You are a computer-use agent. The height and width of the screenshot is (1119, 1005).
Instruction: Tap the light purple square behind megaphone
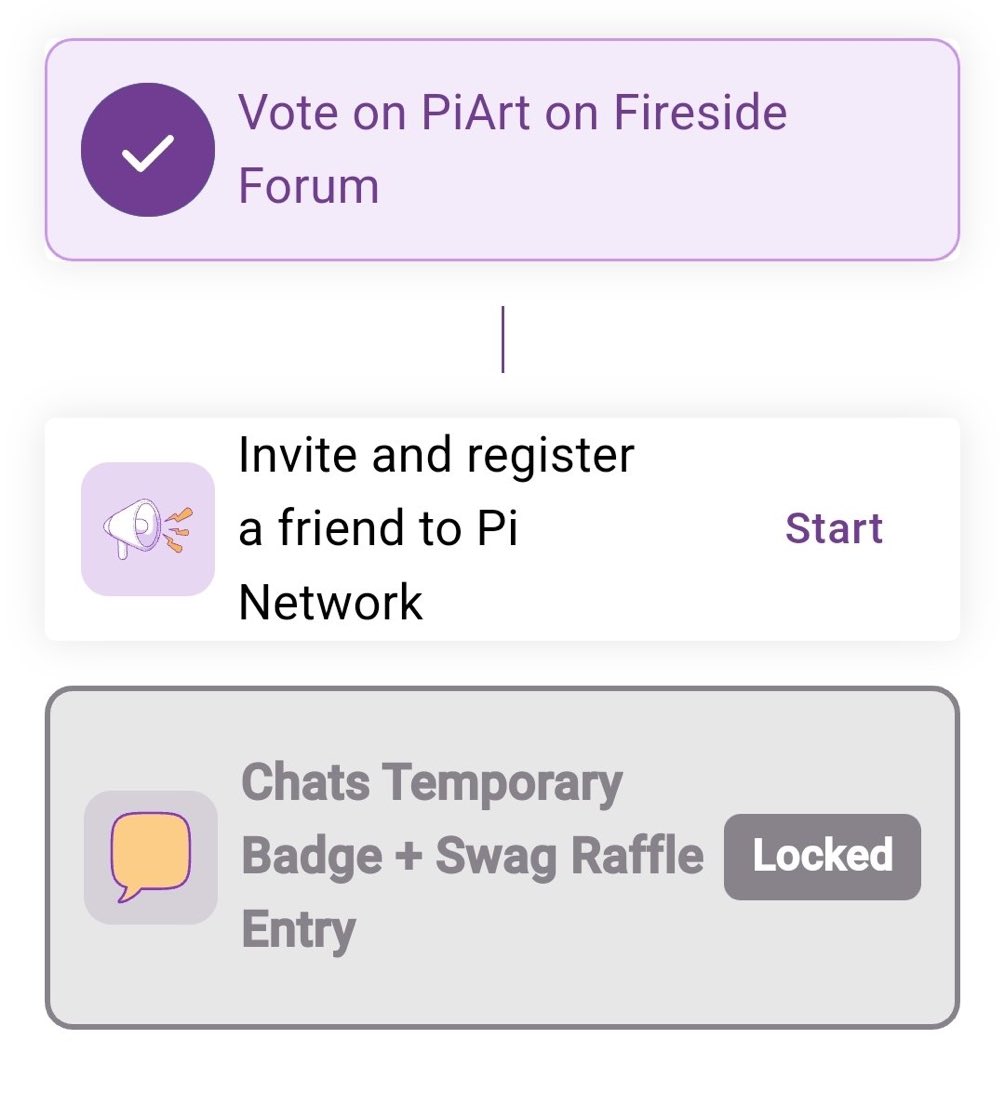point(148,529)
